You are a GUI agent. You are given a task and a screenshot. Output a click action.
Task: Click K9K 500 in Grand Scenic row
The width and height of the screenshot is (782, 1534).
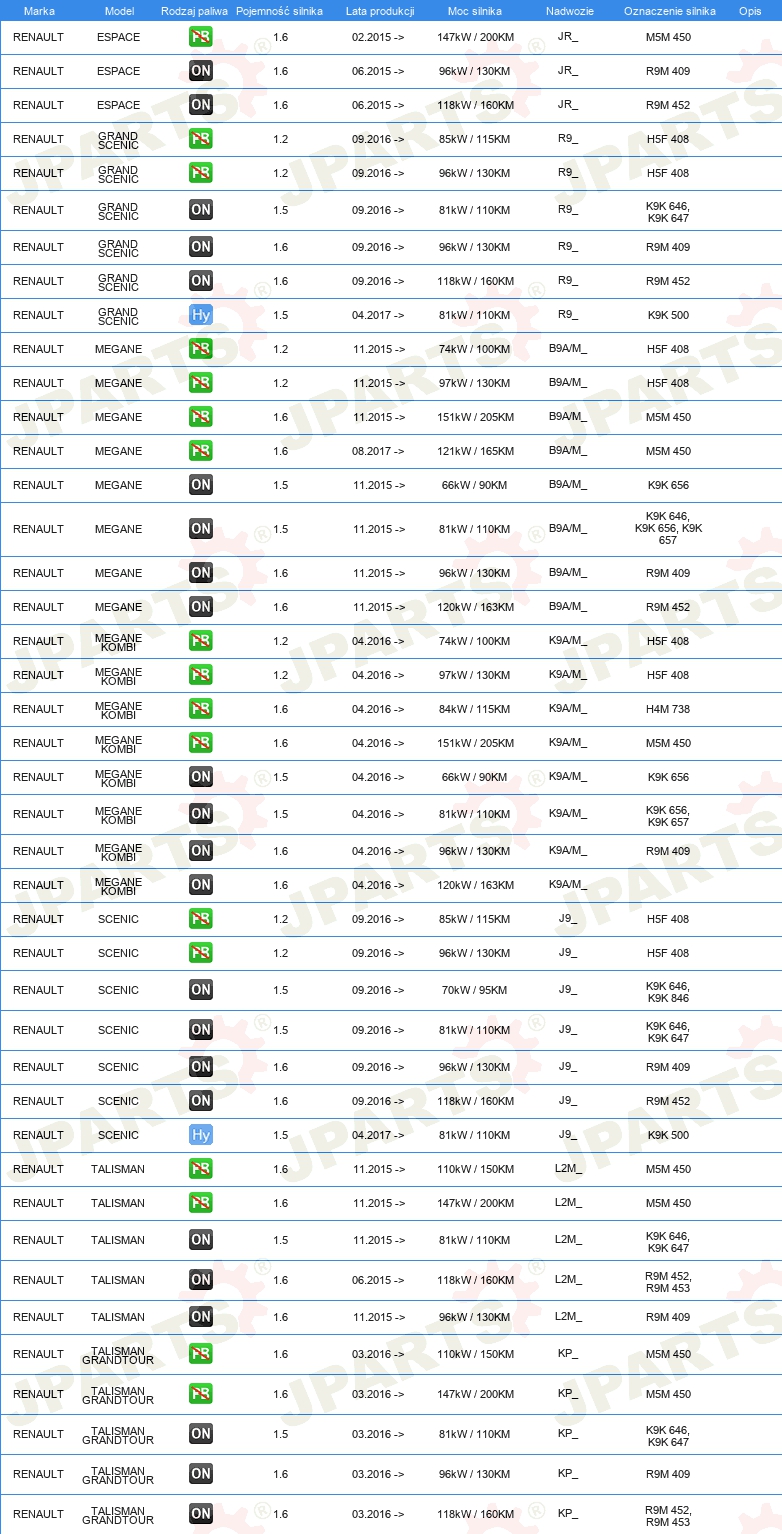click(x=668, y=315)
